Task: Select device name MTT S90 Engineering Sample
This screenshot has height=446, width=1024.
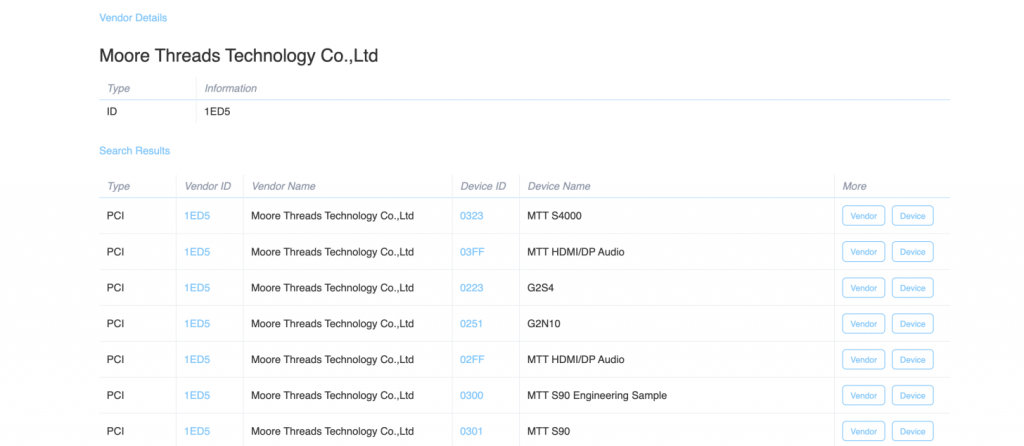Action: click(x=597, y=395)
